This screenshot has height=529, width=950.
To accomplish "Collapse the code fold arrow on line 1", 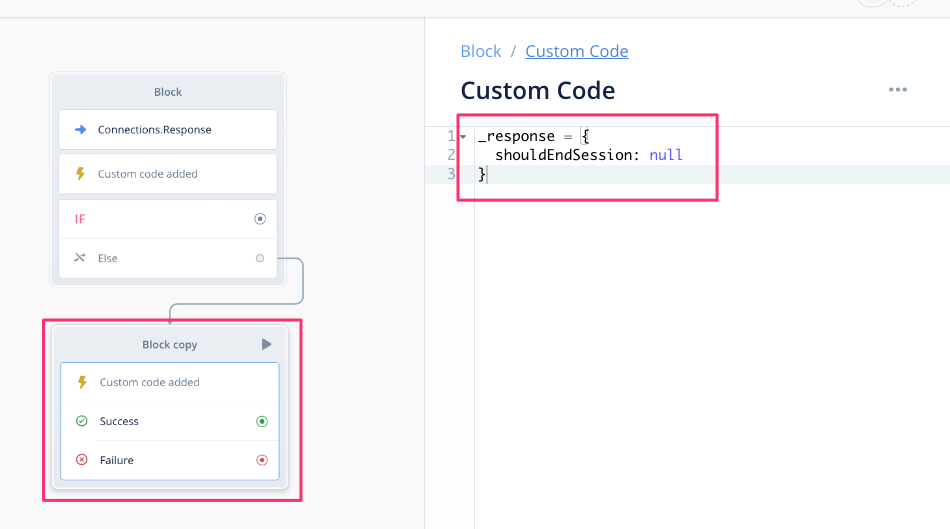I will (463, 137).
